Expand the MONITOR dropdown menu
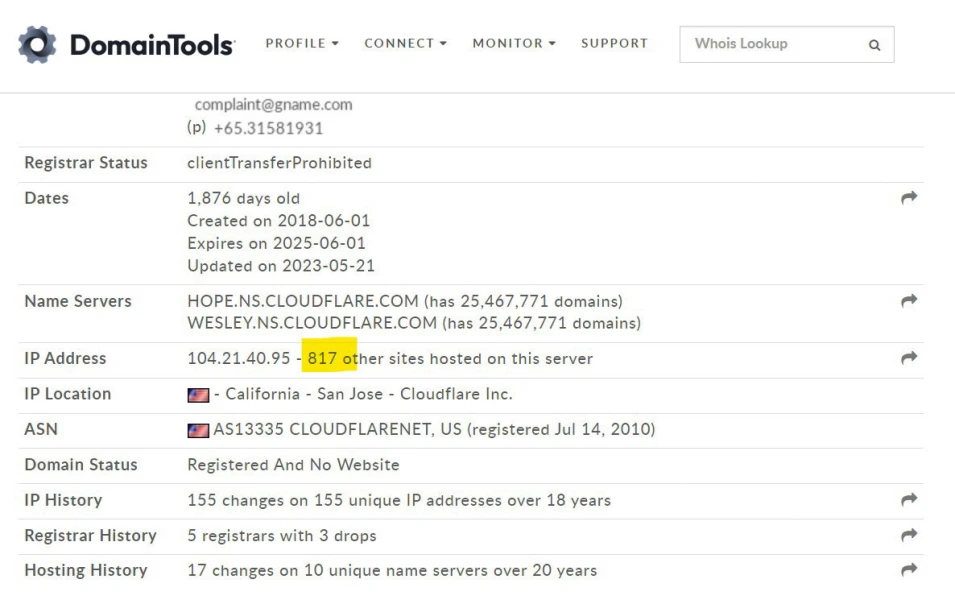Image resolution: width=955 pixels, height=600 pixels. [x=514, y=44]
